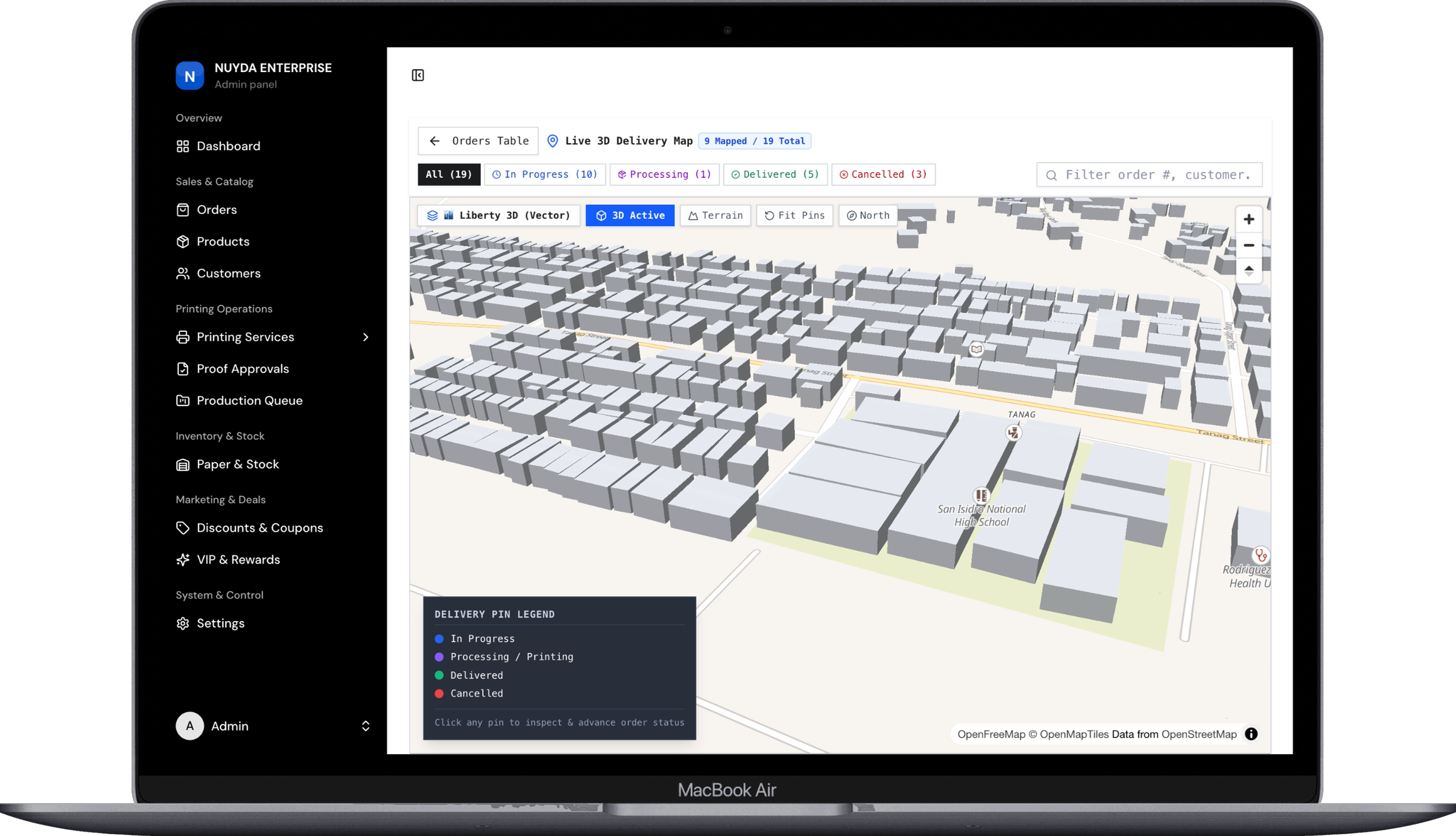Zoom out the map with minus
This screenshot has height=836, width=1456.
click(x=1249, y=245)
